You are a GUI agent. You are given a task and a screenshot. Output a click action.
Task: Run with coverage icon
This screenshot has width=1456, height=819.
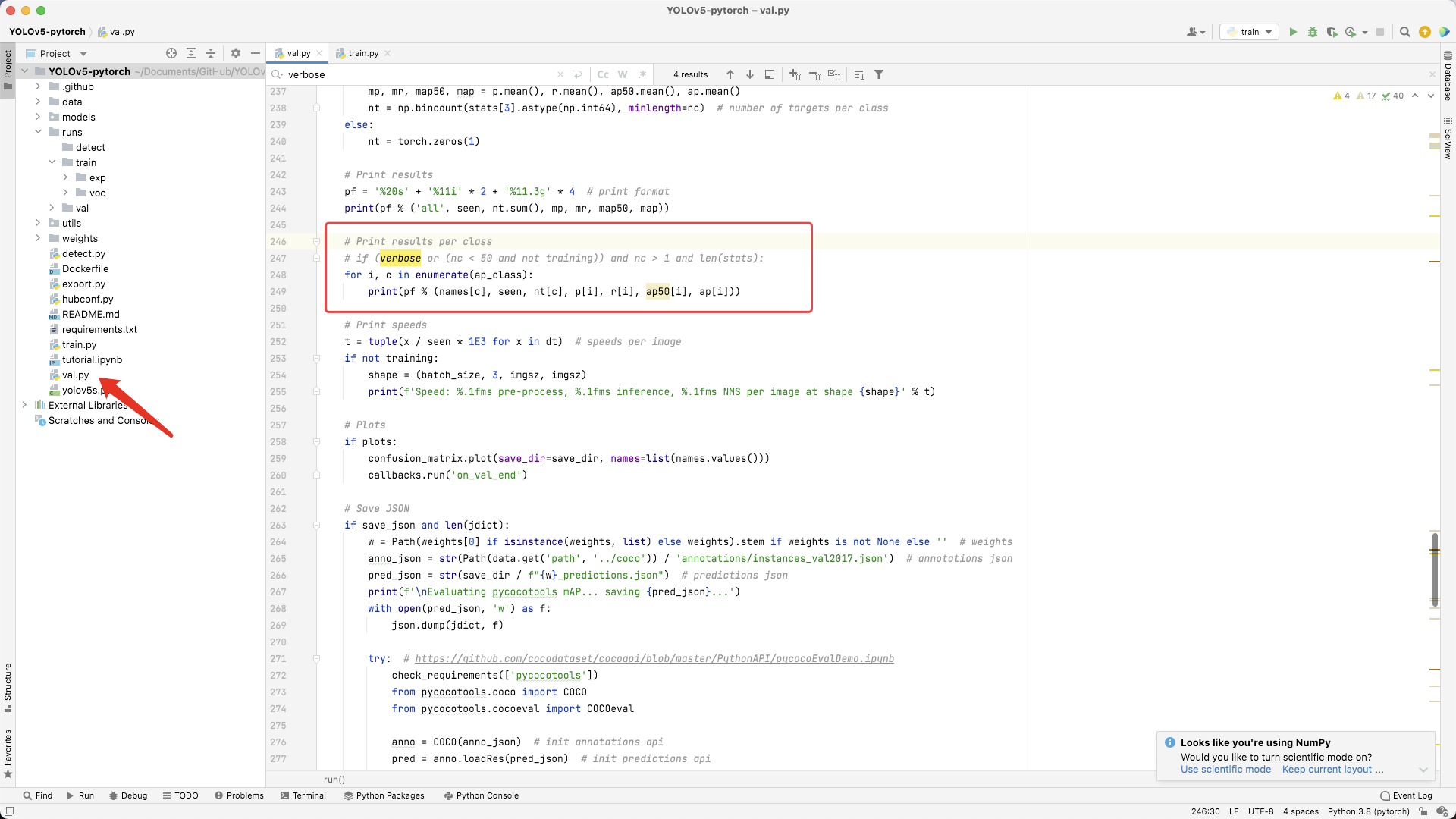pyautogui.click(x=1332, y=32)
